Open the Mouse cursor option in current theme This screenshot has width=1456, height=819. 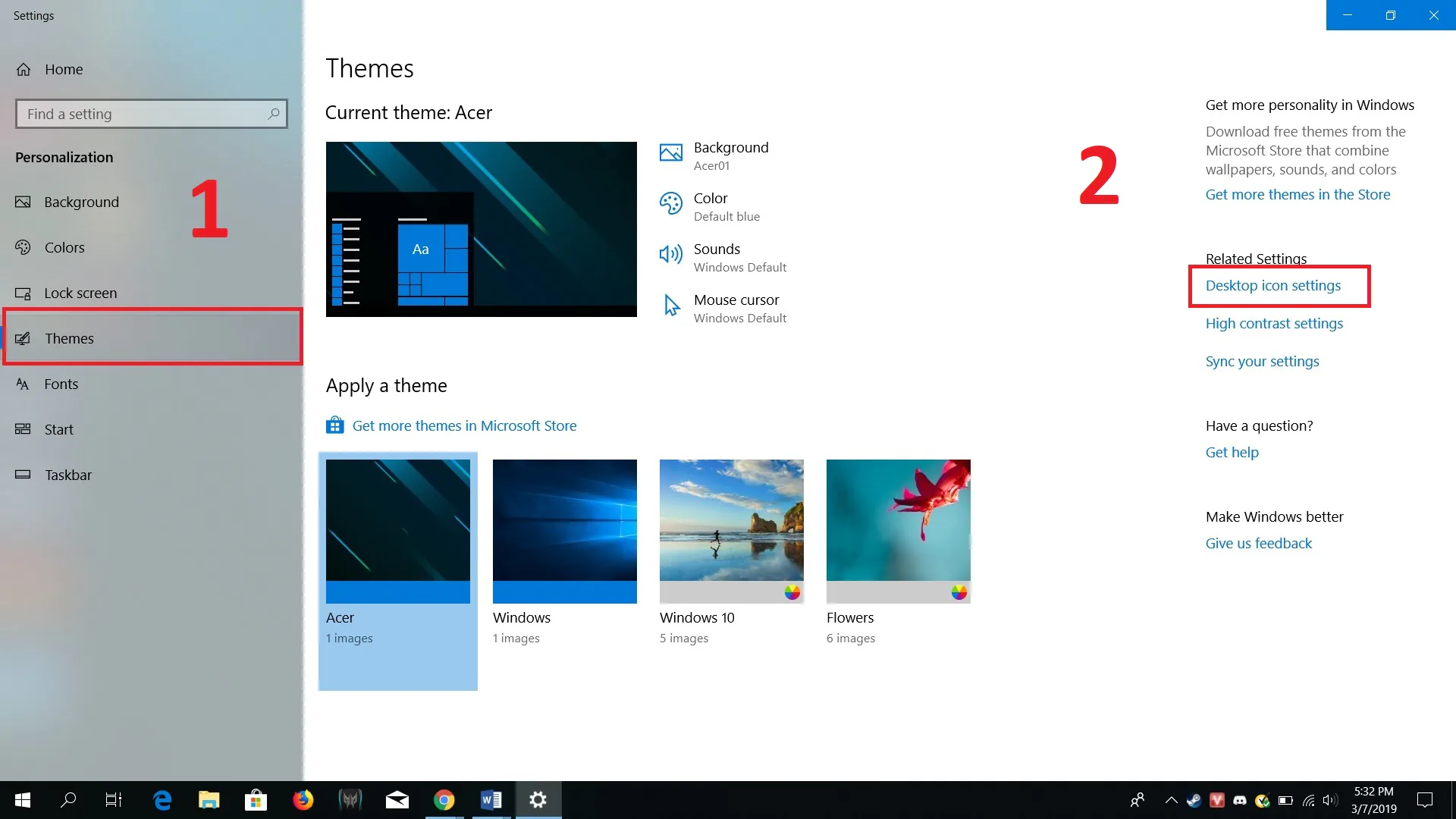pos(740,308)
